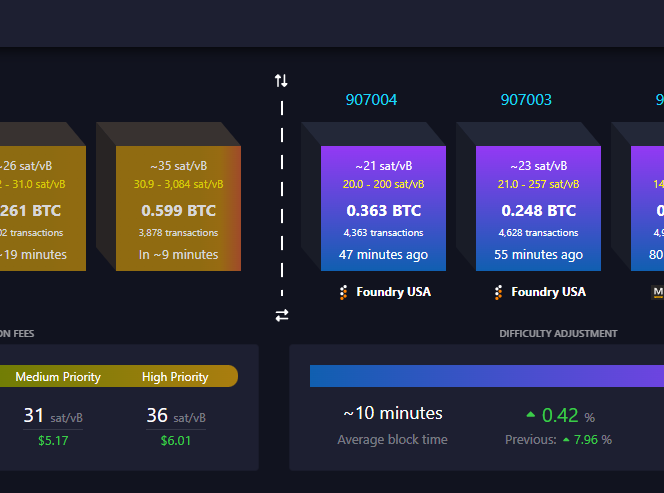
Task: Click the 31 sat/vB medium fee value
Action: (53, 415)
